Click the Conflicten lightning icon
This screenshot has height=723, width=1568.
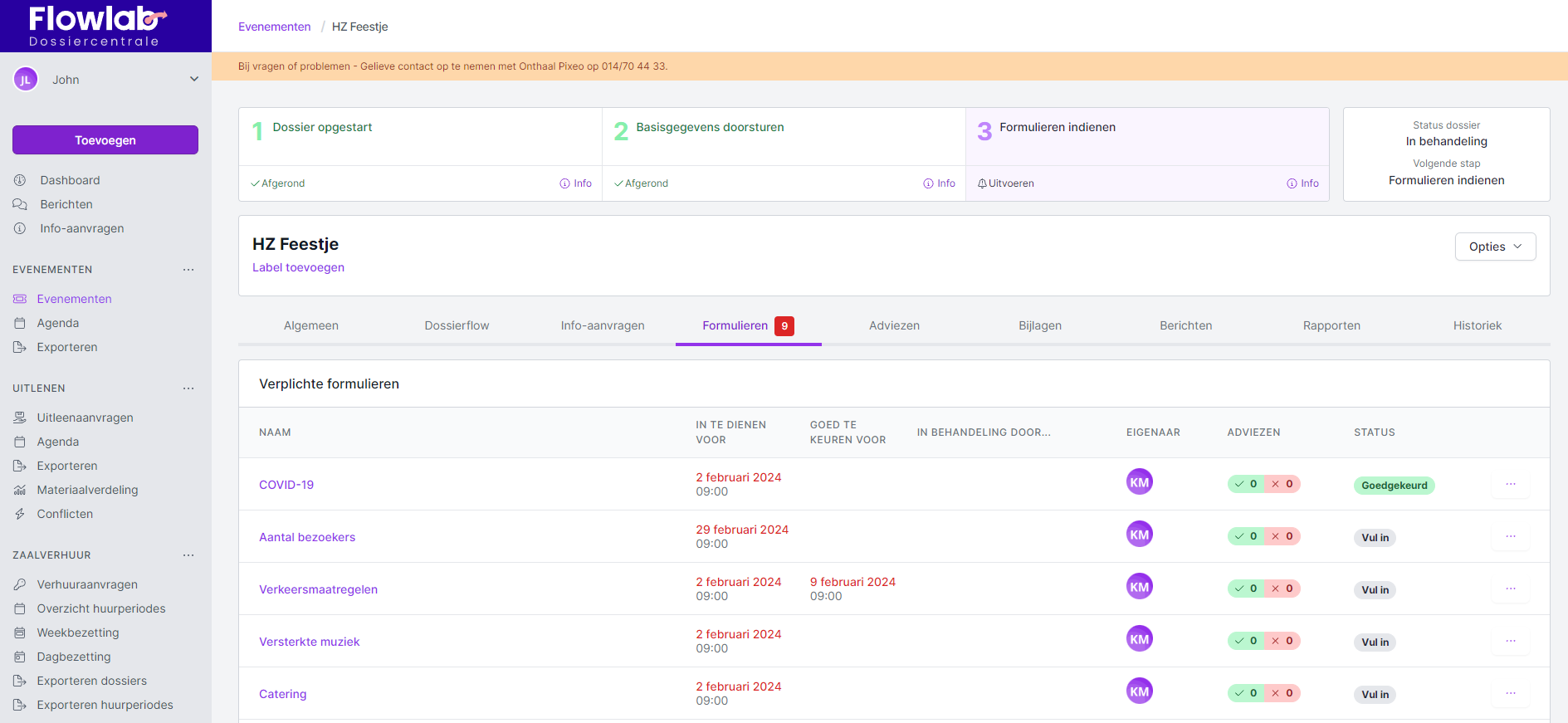20,514
